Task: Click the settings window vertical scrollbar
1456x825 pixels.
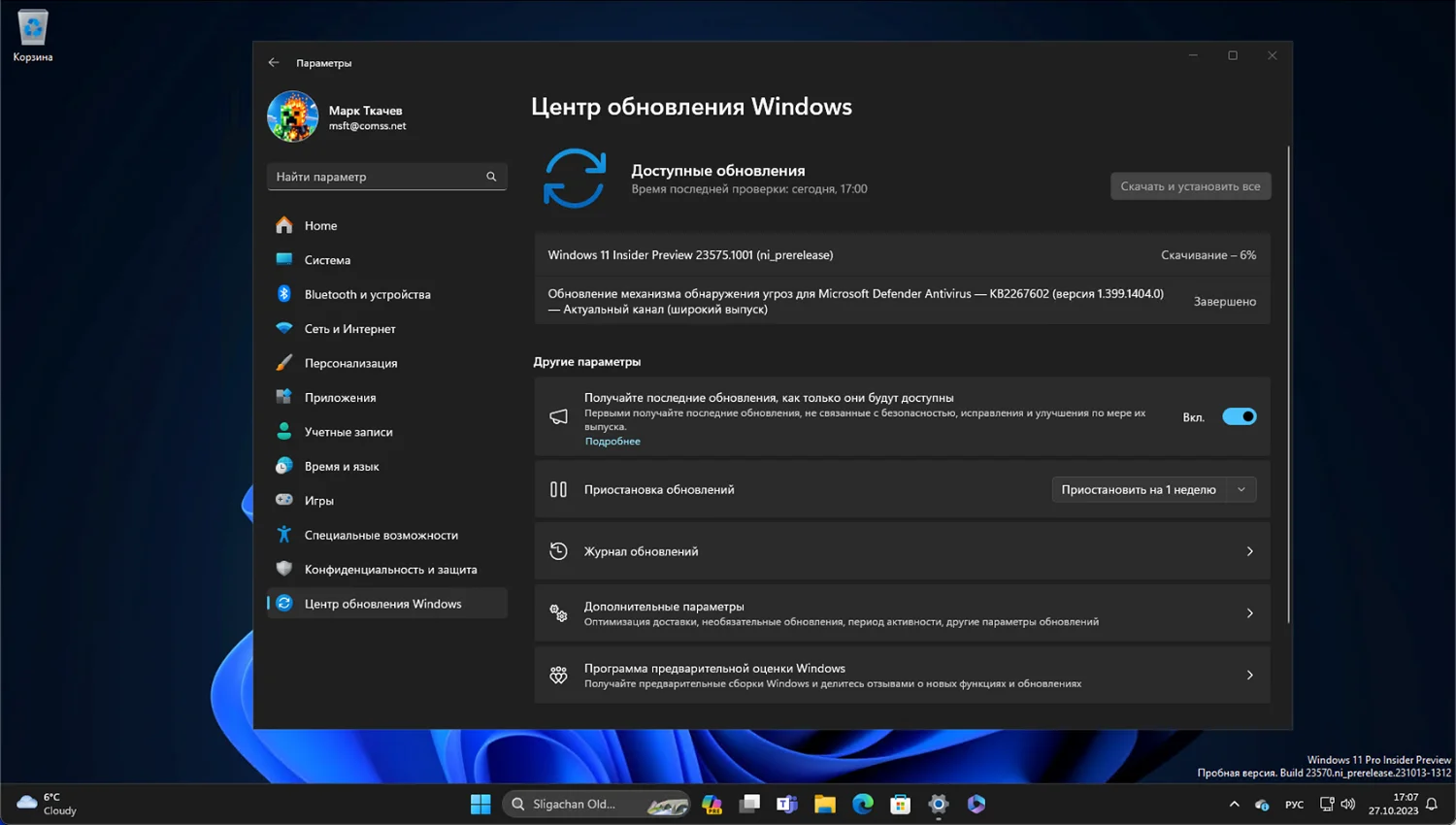Action: tap(1289, 384)
